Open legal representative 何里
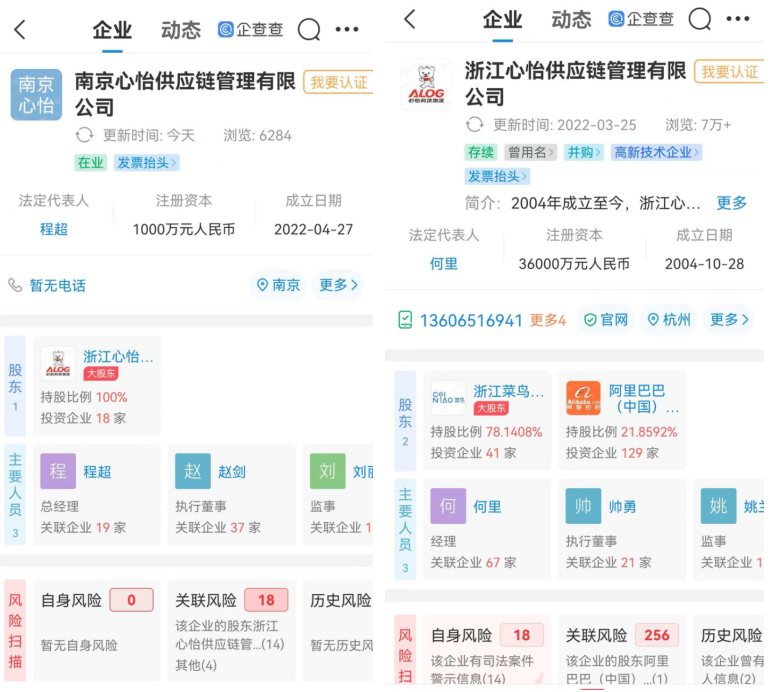 444,264
